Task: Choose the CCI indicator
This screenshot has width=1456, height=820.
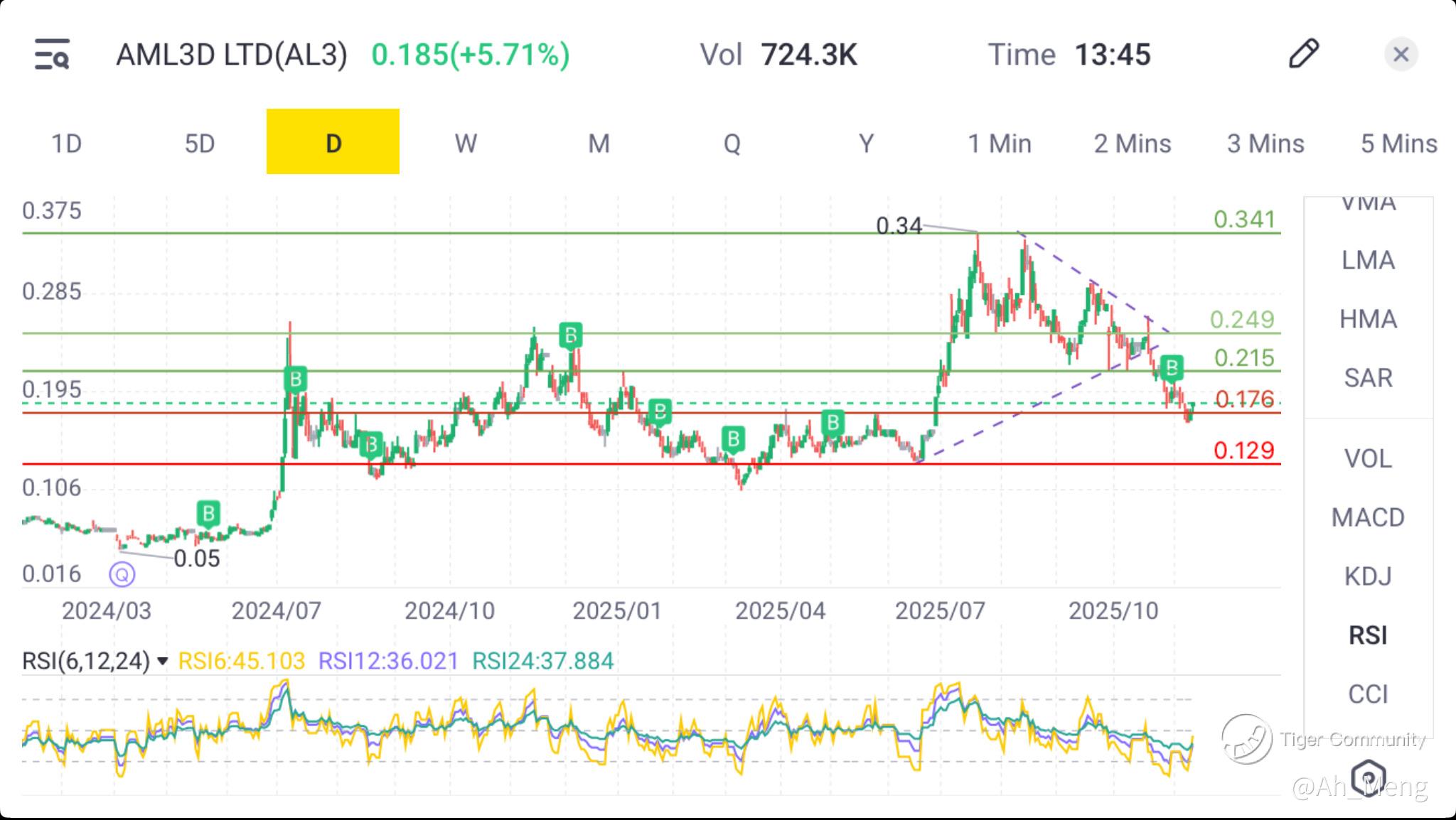Action: [x=1367, y=694]
